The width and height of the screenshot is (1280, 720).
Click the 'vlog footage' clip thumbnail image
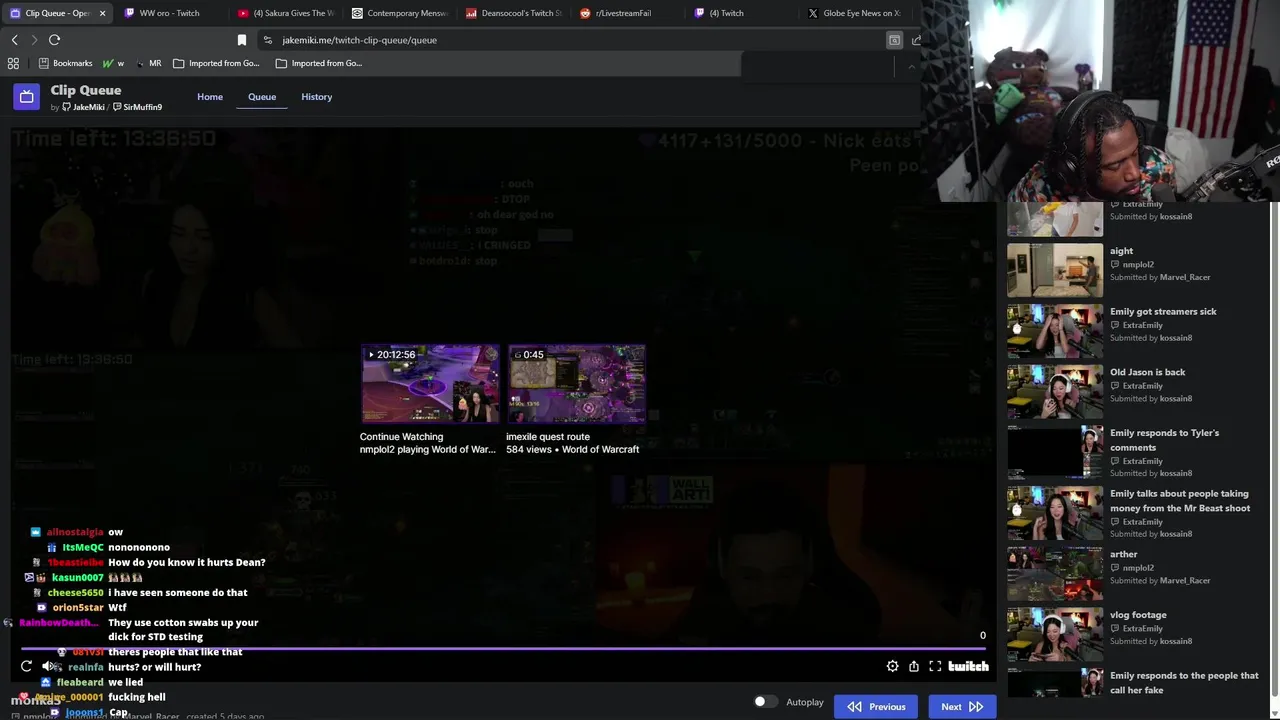(1055, 634)
